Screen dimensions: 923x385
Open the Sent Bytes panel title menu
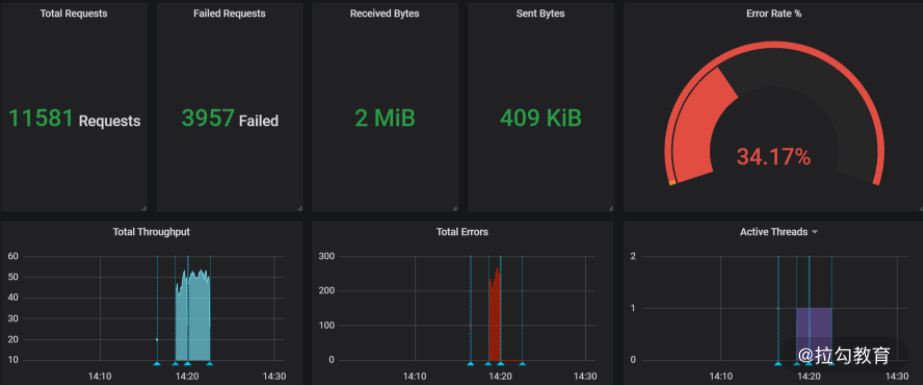tap(540, 13)
